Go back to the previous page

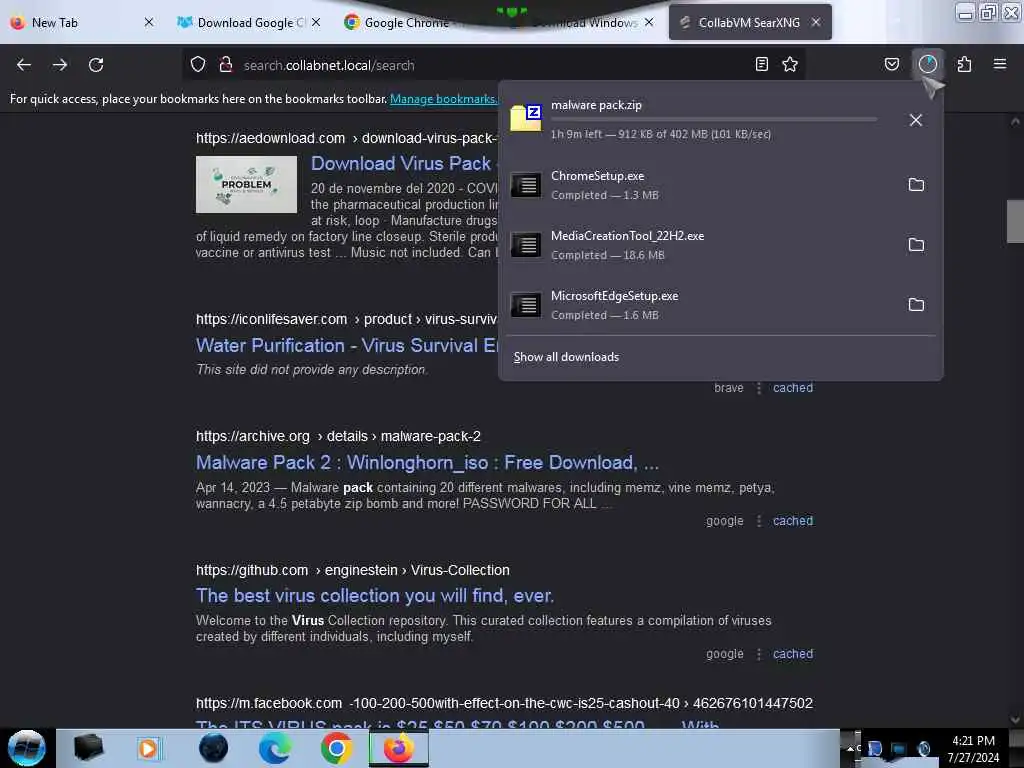coord(24,65)
